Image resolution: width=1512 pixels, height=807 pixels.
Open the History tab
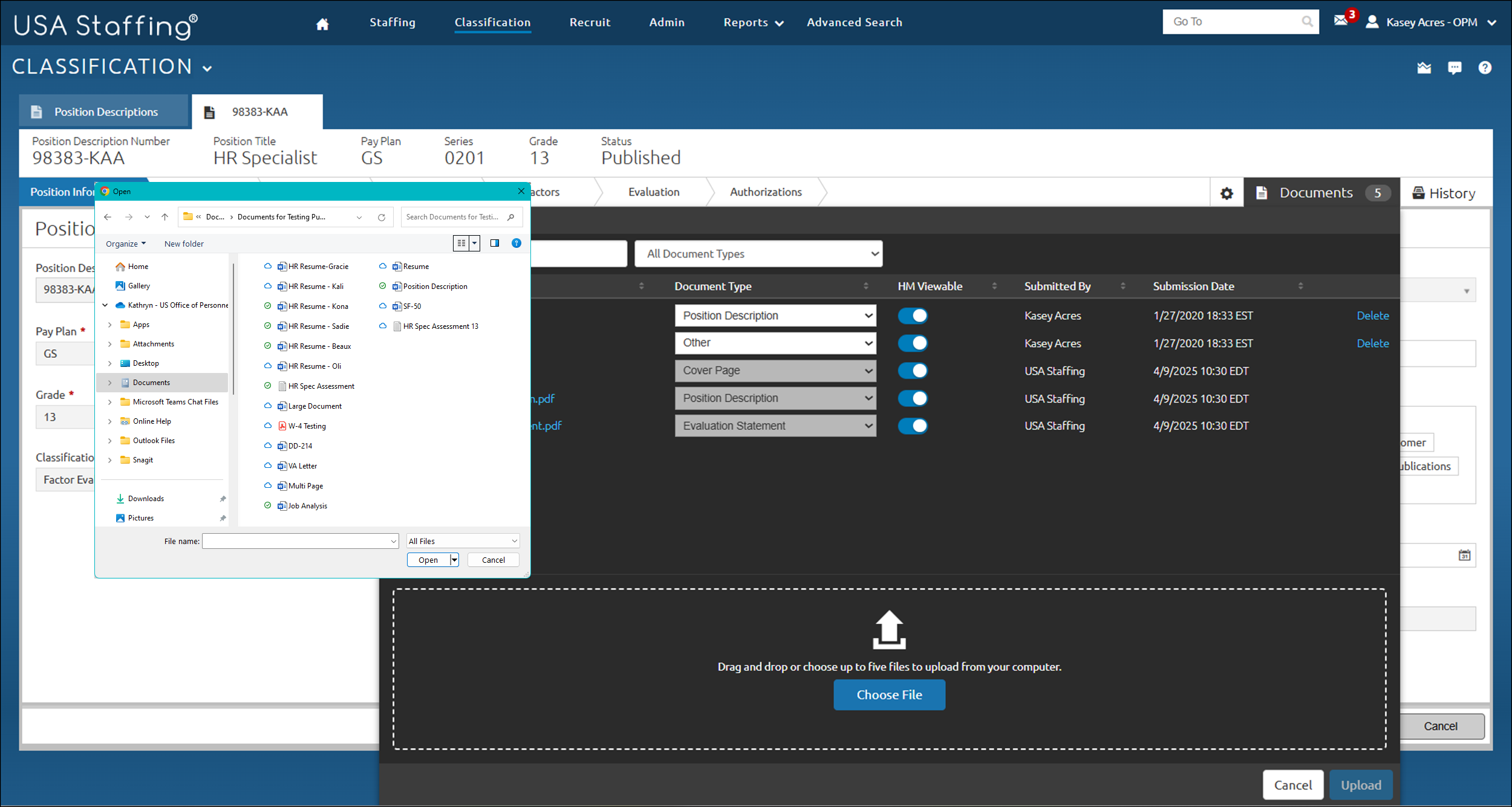pyautogui.click(x=1444, y=193)
